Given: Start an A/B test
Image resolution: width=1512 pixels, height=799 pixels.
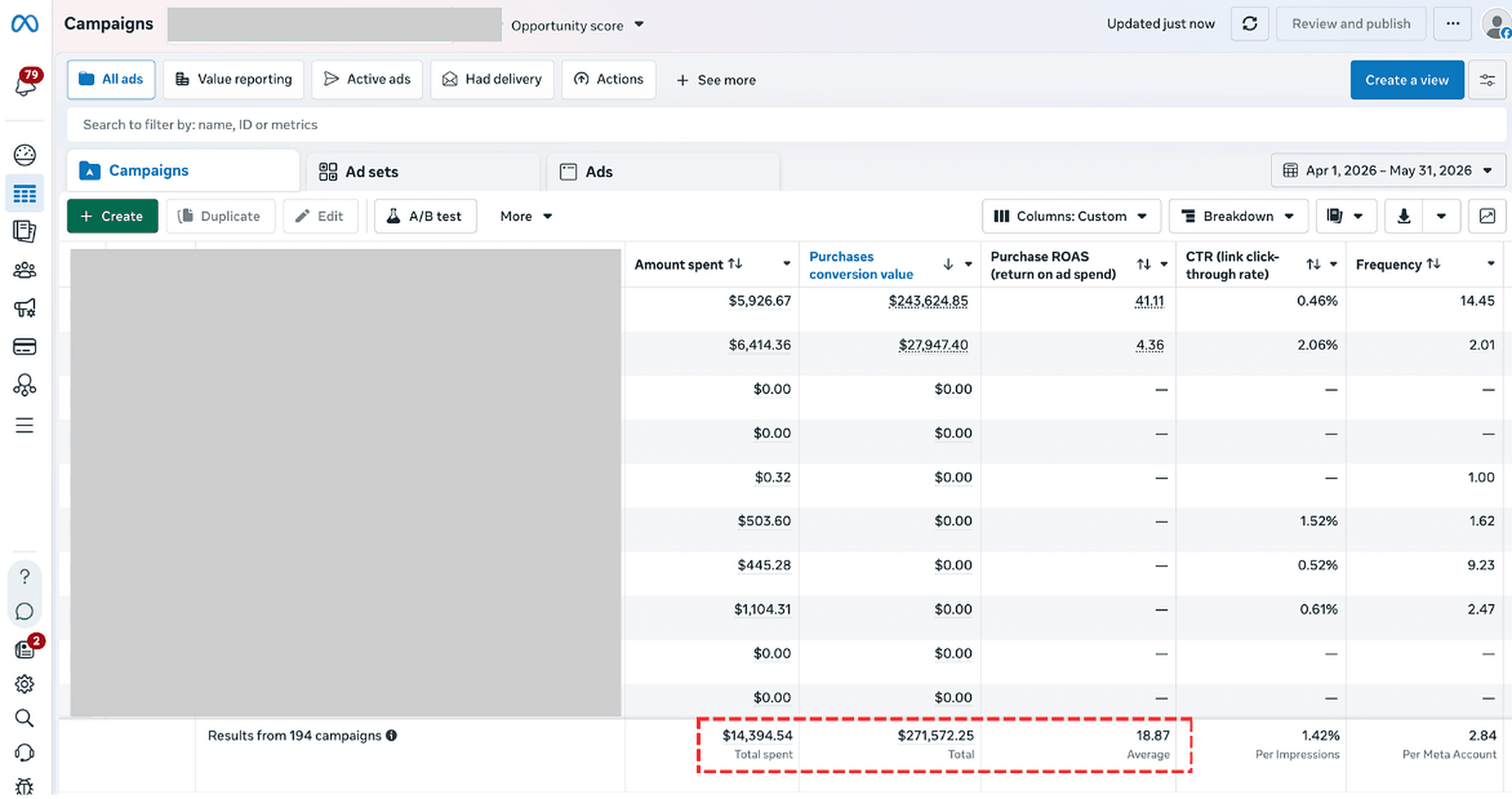Looking at the screenshot, I should tap(426, 216).
